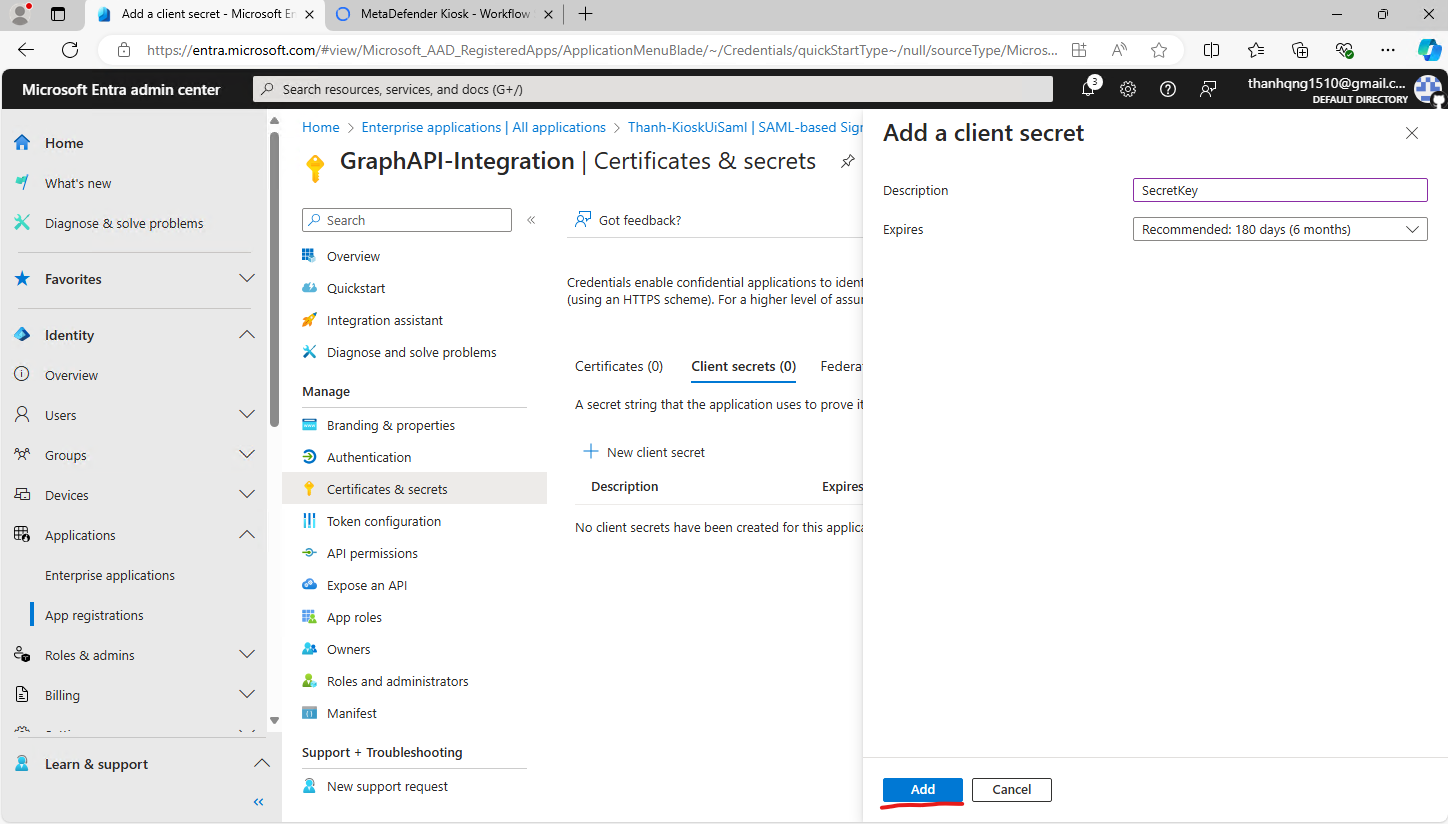Viewport: 1448px width, 824px height.
Task: Collapse the Learn & support section
Action: click(x=261, y=763)
